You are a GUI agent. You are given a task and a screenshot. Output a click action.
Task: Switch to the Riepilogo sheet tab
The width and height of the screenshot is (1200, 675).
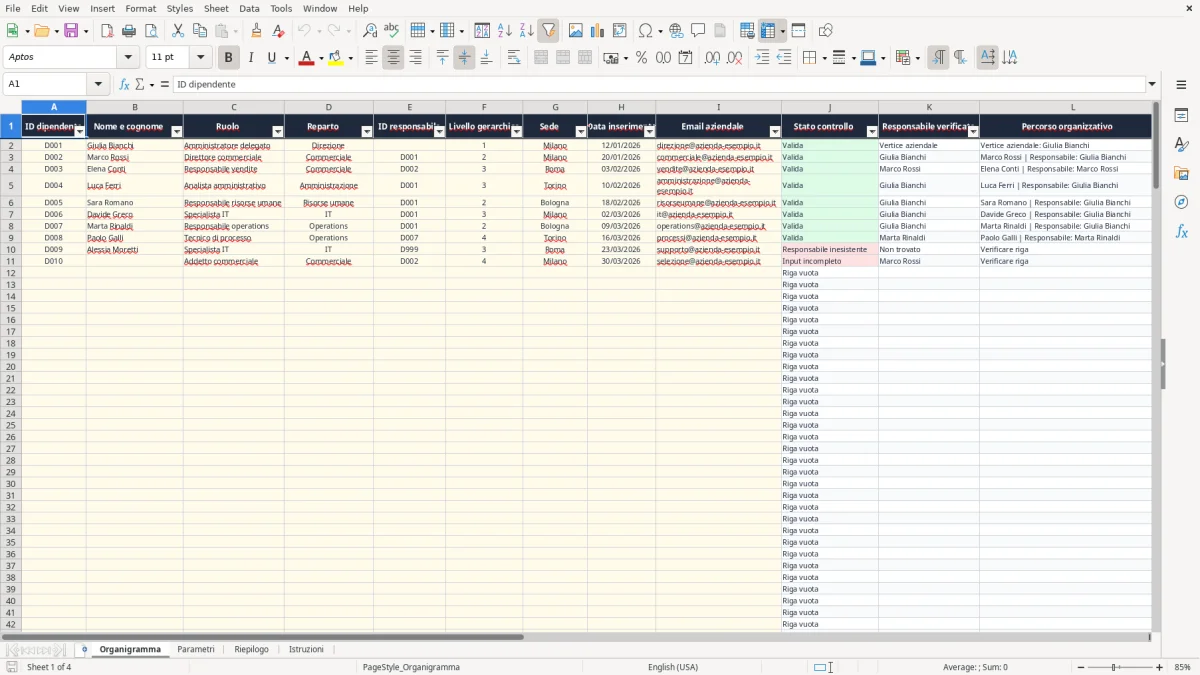pyautogui.click(x=252, y=650)
